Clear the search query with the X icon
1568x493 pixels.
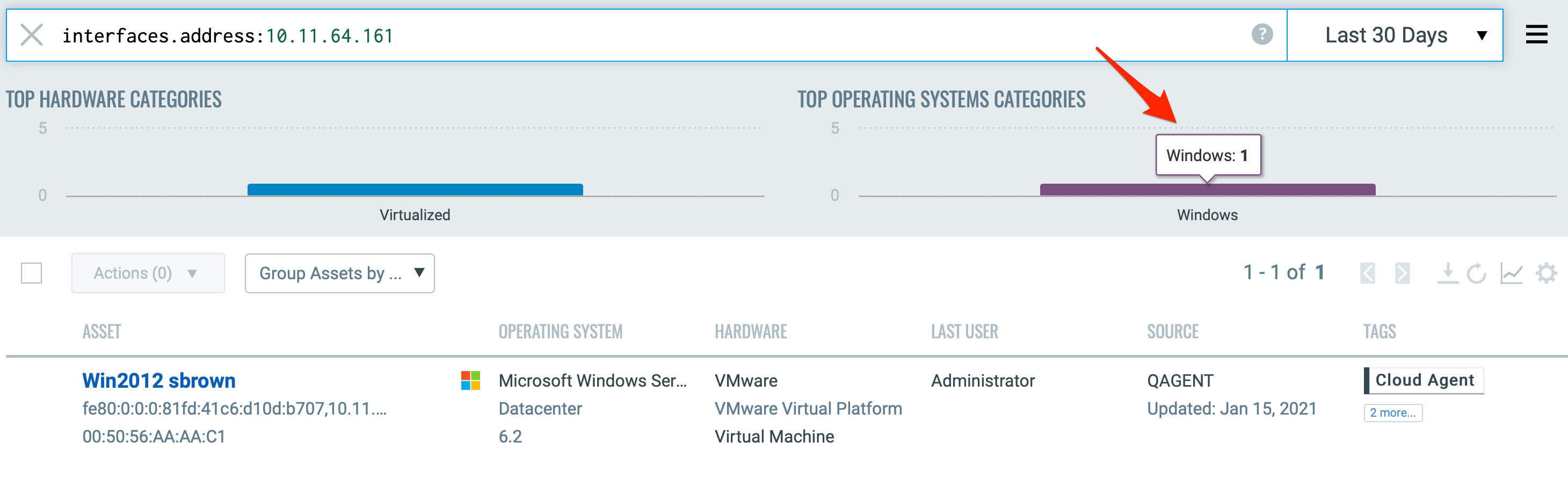tap(32, 35)
